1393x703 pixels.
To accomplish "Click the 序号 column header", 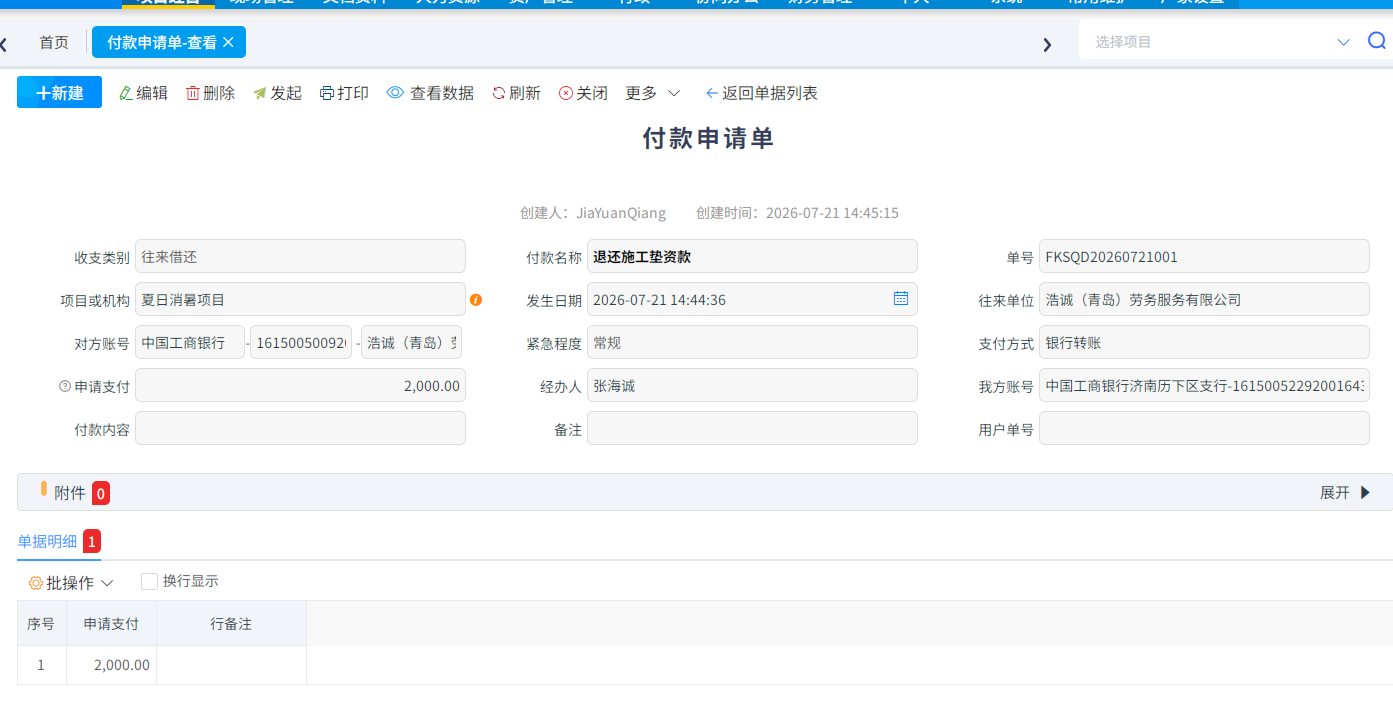I will (x=41, y=623).
